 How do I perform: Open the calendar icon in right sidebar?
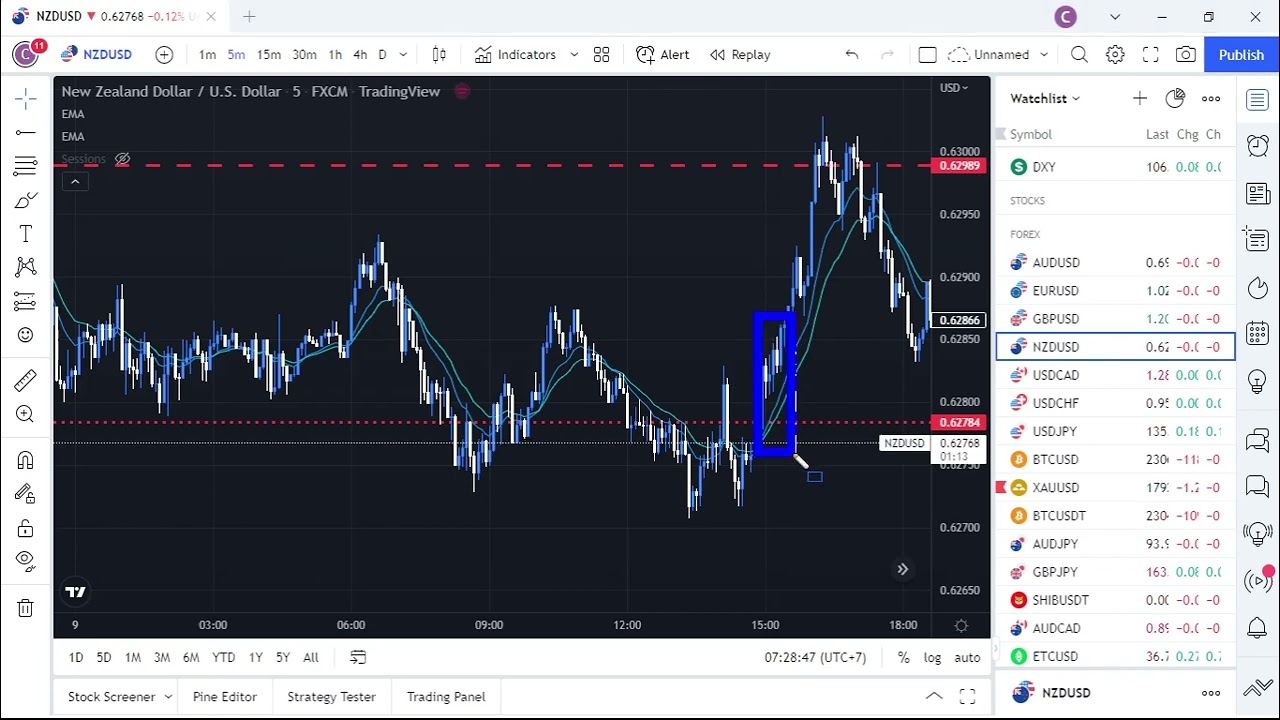[x=1258, y=334]
